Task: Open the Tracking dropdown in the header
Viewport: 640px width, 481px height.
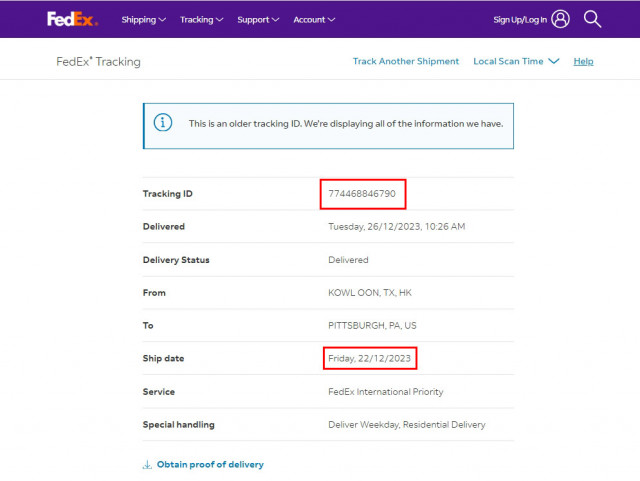Action: (201, 20)
